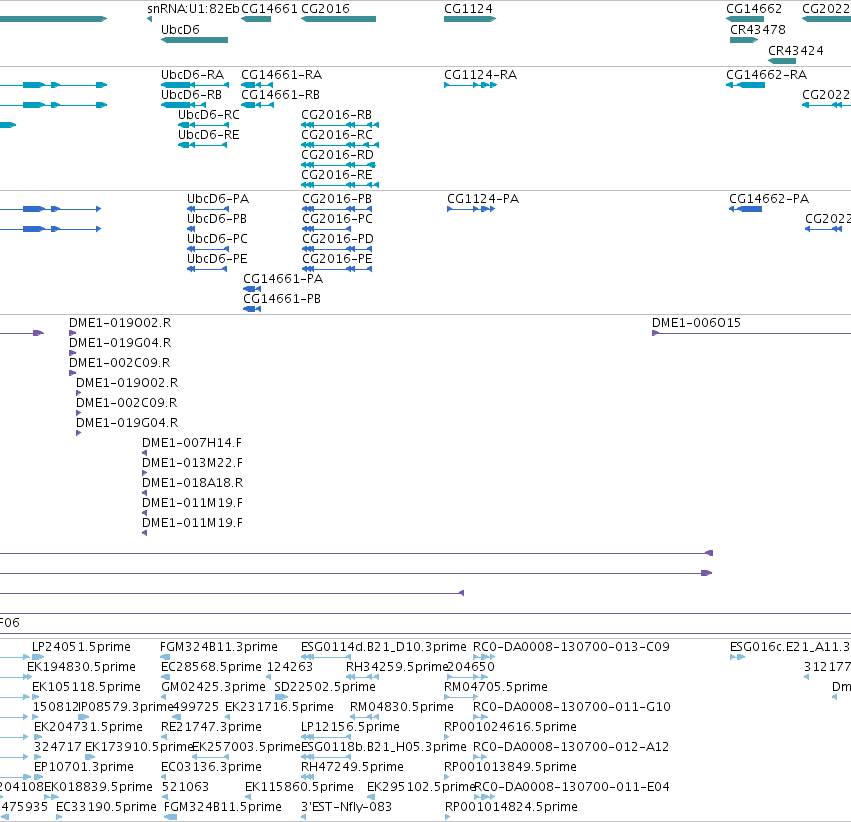
Task: Select the LP24051.5prime EST label
Action: pos(81,647)
